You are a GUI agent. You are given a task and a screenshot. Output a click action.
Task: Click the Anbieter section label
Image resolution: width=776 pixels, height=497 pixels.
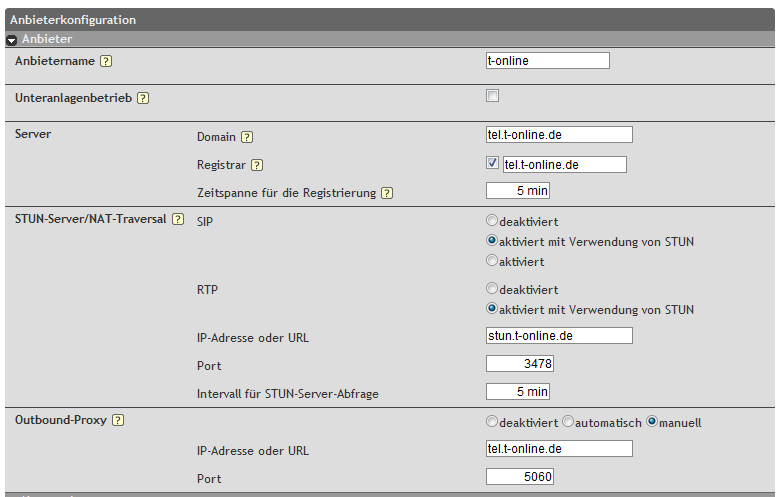(x=47, y=39)
